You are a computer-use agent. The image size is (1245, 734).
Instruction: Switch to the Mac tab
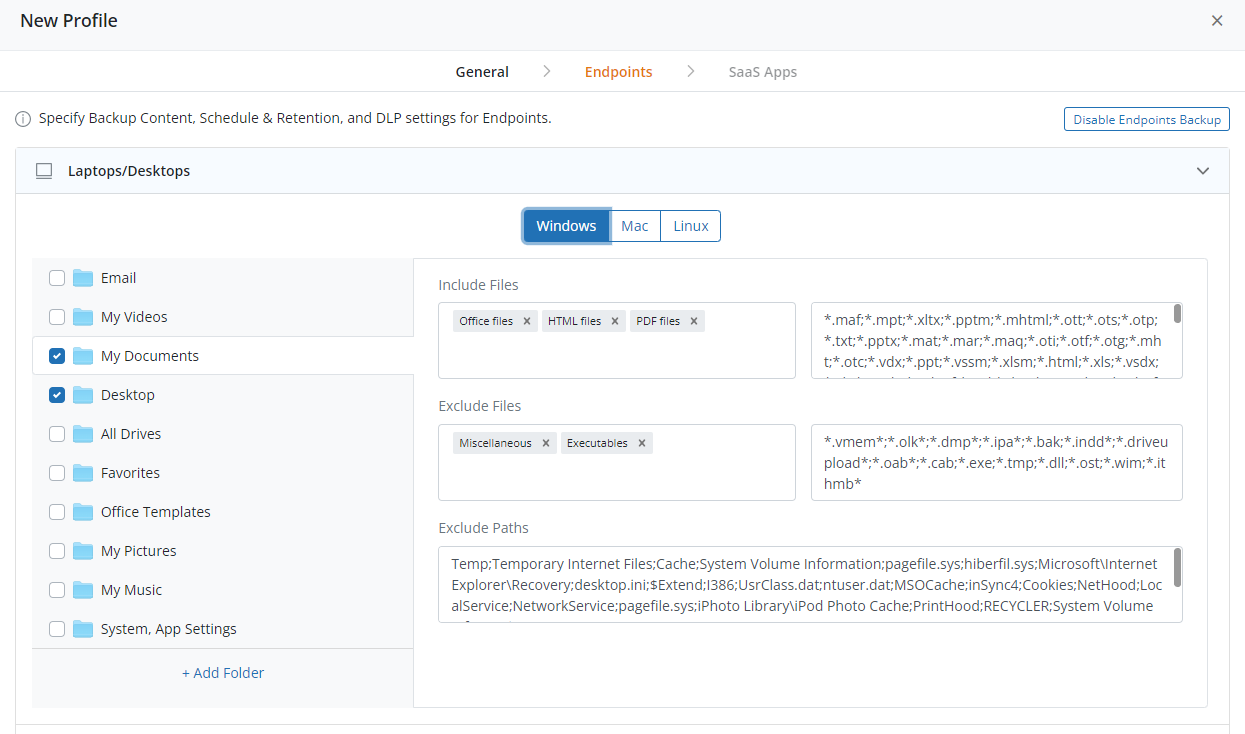tap(635, 226)
